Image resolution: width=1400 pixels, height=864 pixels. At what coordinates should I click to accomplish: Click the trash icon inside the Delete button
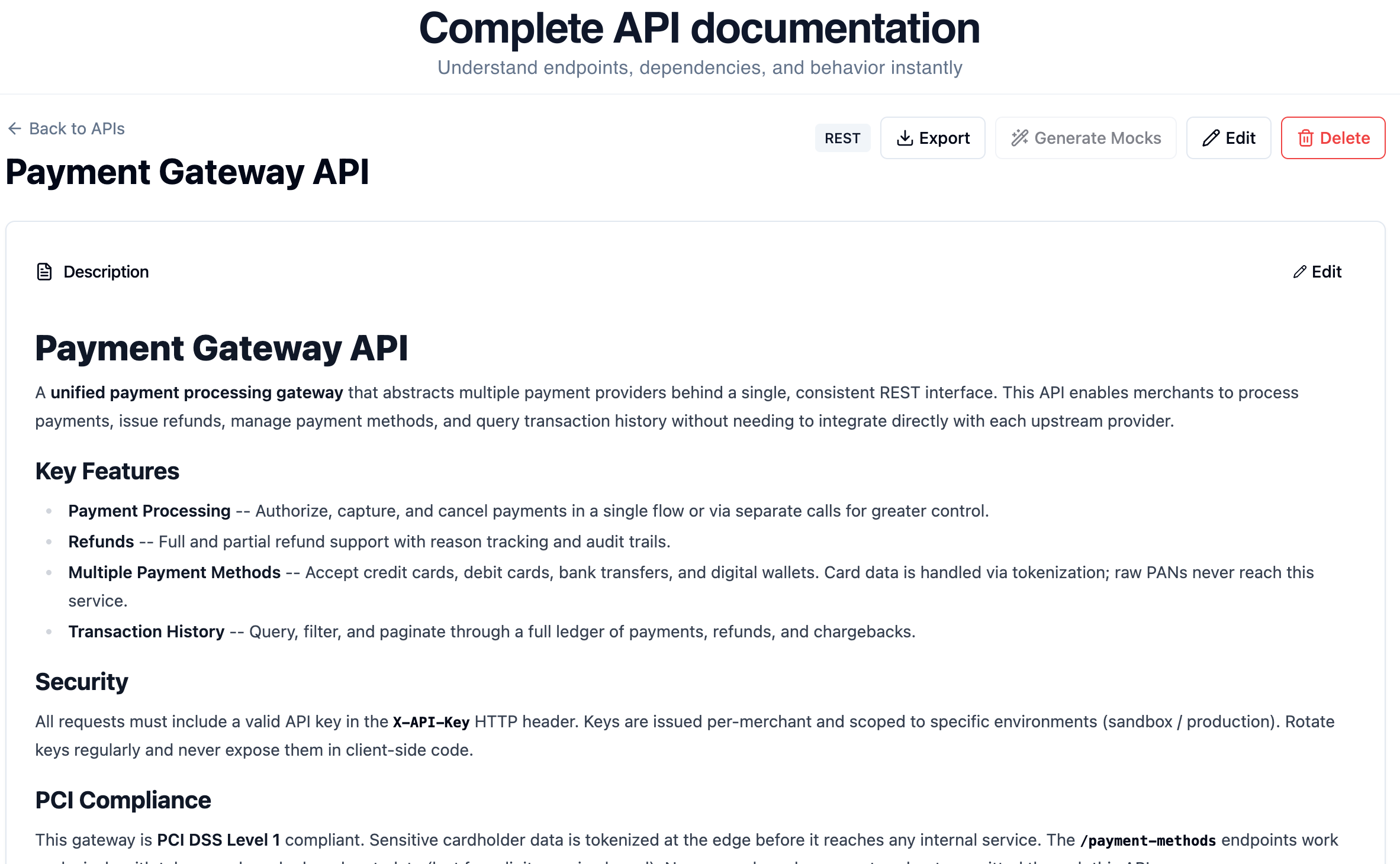click(1305, 137)
